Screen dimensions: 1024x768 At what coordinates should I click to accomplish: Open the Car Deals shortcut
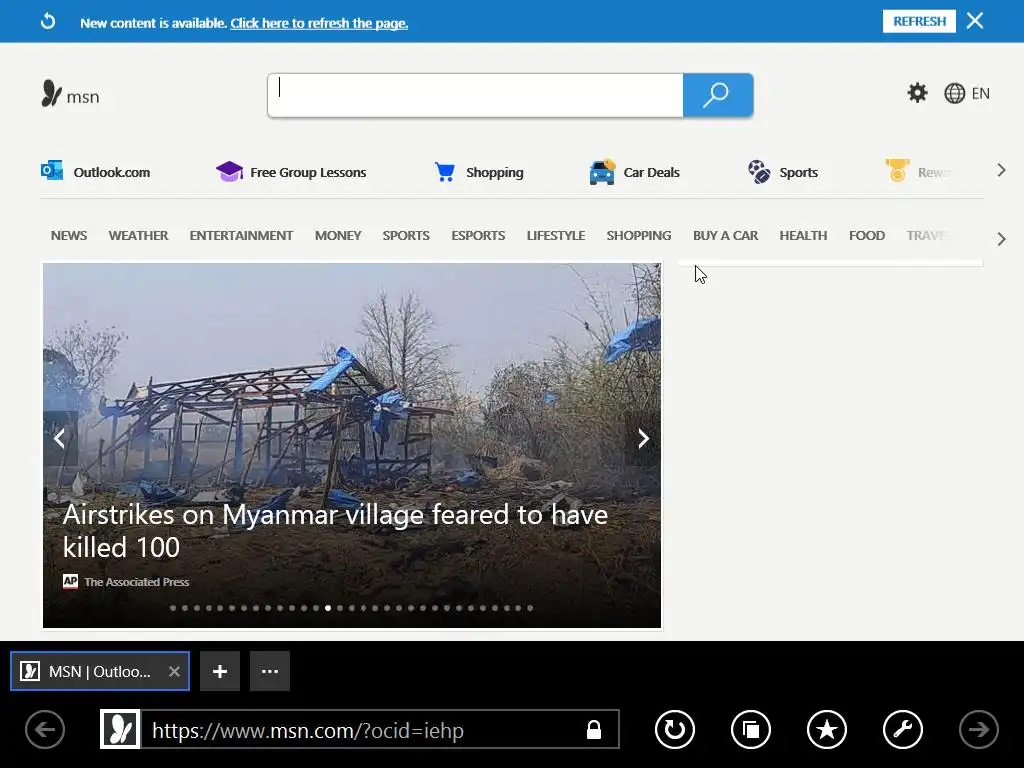pyautogui.click(x=634, y=172)
